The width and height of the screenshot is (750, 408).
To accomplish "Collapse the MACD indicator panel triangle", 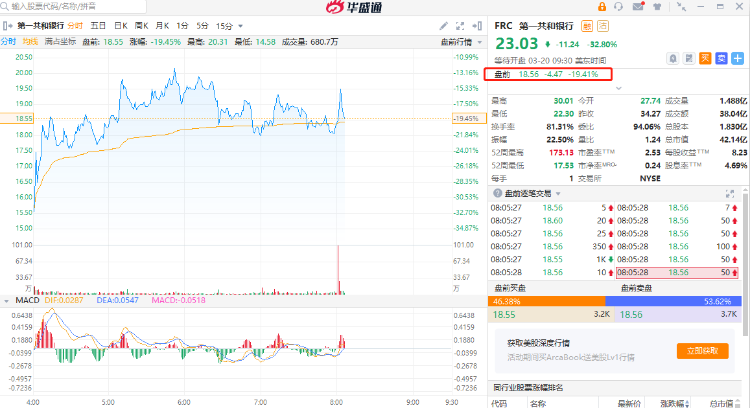I will (6, 301).
